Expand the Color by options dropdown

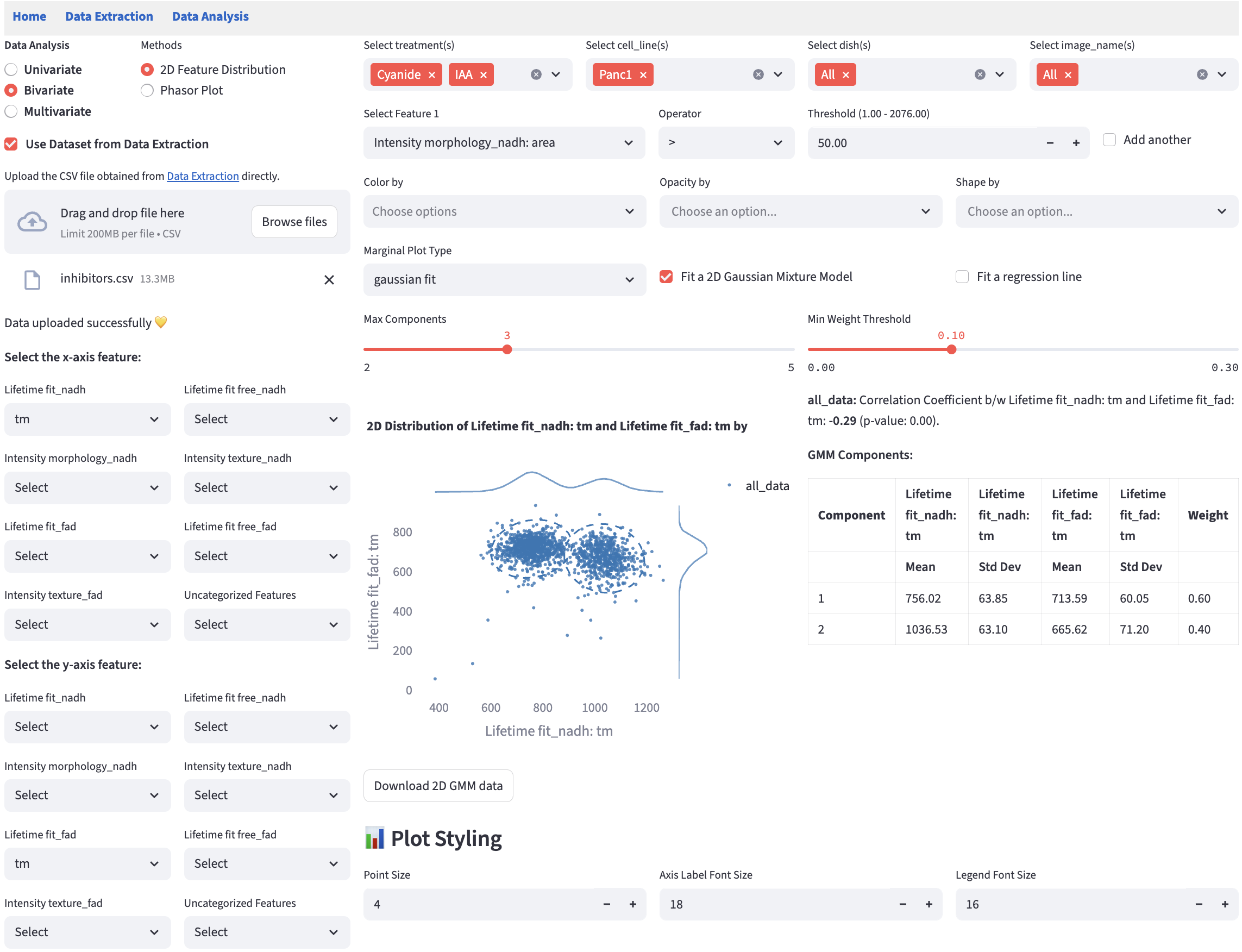coord(504,211)
